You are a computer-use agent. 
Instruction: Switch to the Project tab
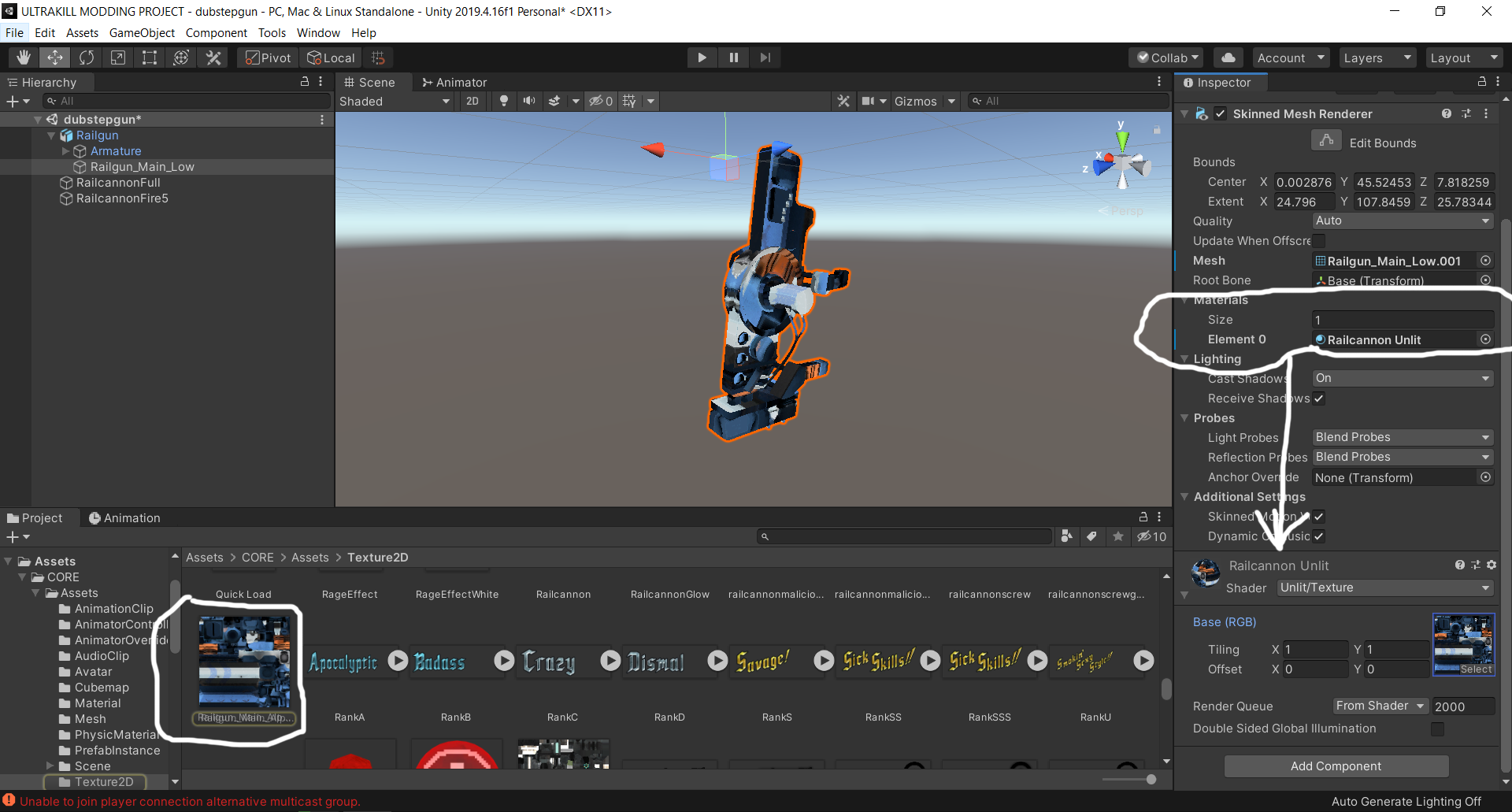(x=35, y=517)
